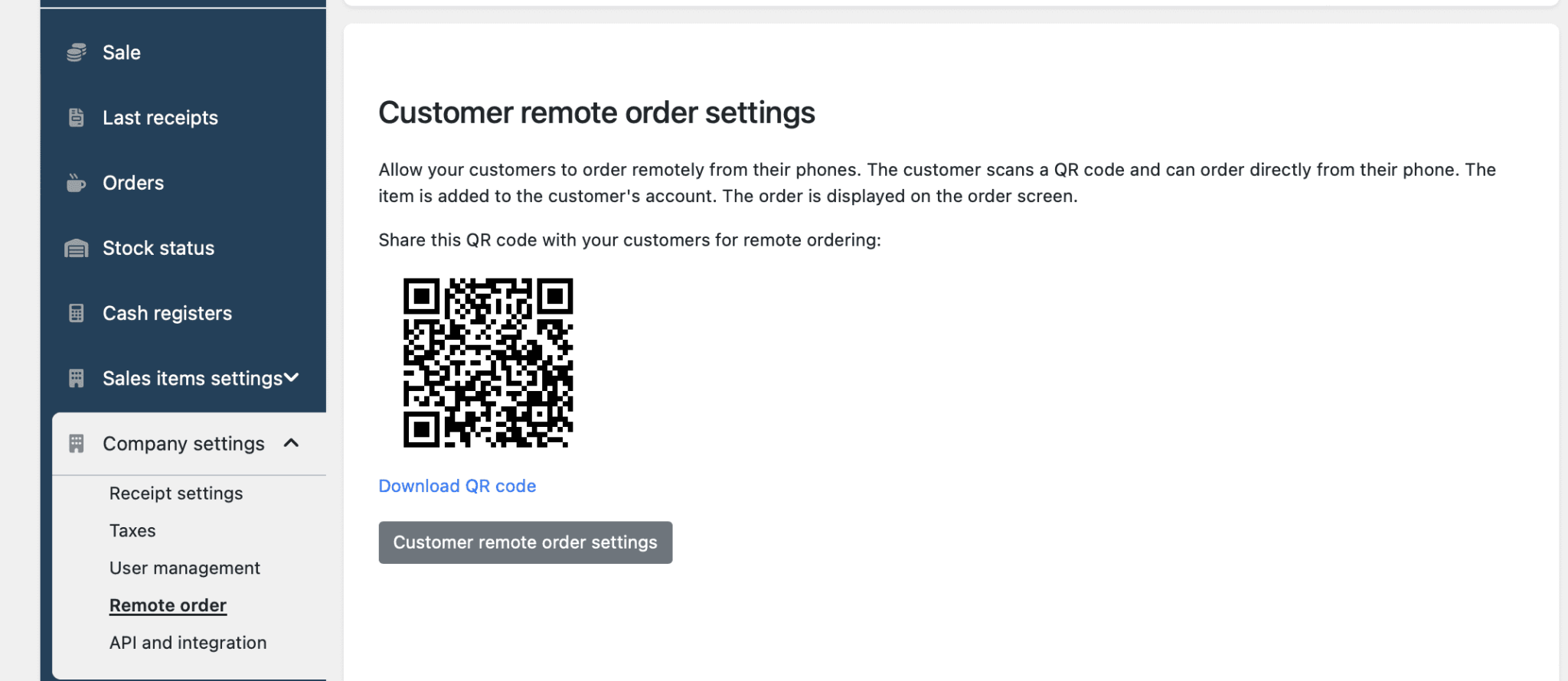This screenshot has width=1568, height=681.
Task: Click the Orders coffee cup icon
Action: click(x=76, y=183)
